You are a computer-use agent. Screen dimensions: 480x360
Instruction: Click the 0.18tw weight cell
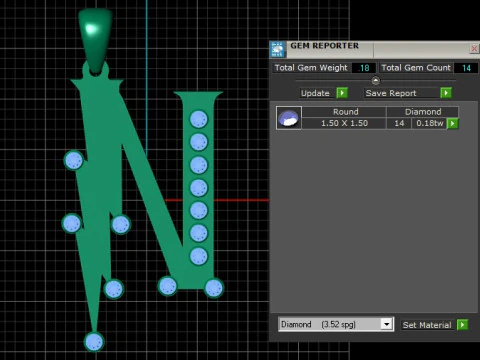coord(429,123)
